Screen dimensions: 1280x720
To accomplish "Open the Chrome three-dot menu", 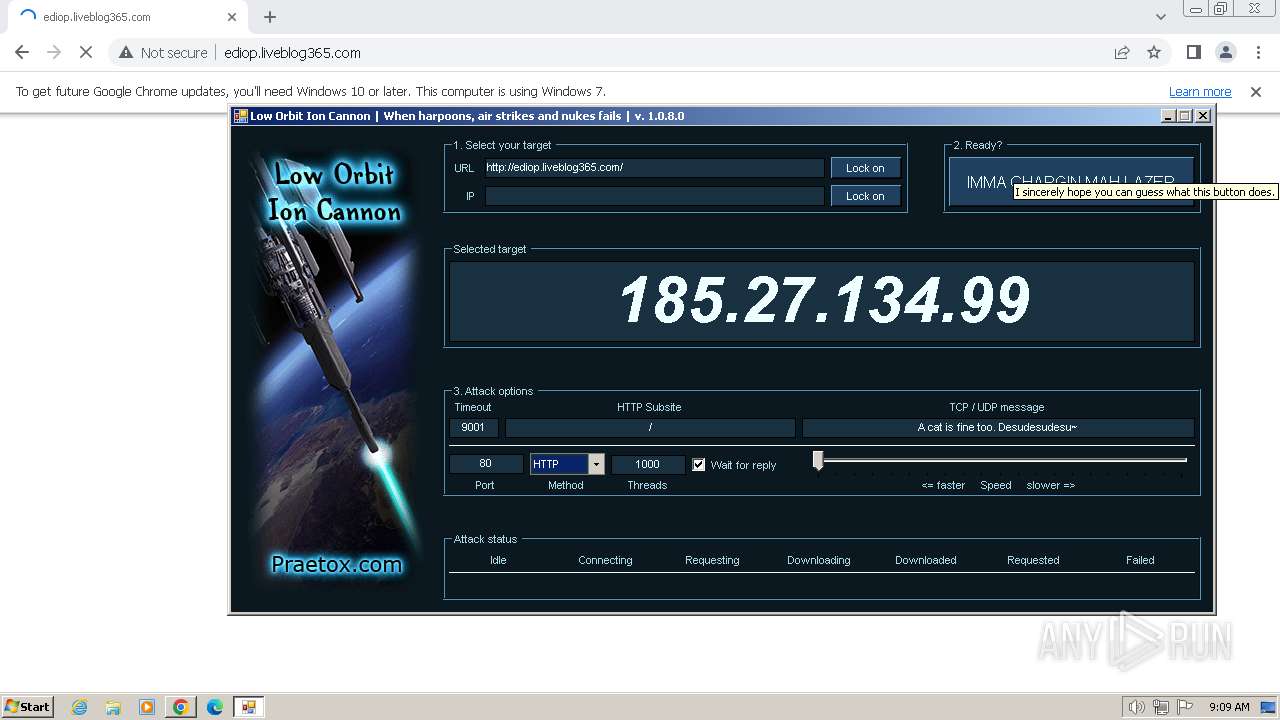I will pos(1258,52).
